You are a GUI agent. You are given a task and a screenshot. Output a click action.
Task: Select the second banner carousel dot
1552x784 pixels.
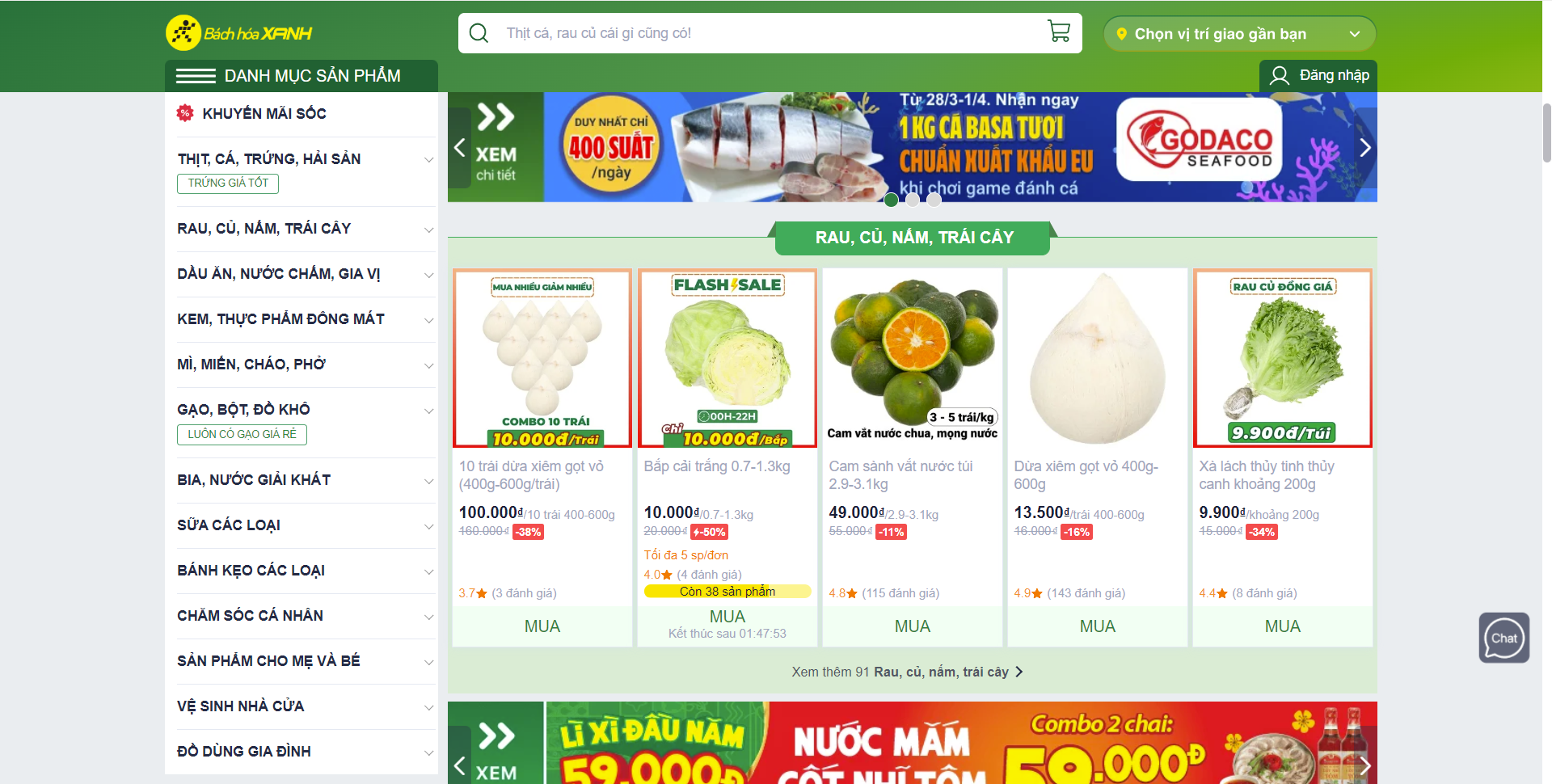(912, 200)
